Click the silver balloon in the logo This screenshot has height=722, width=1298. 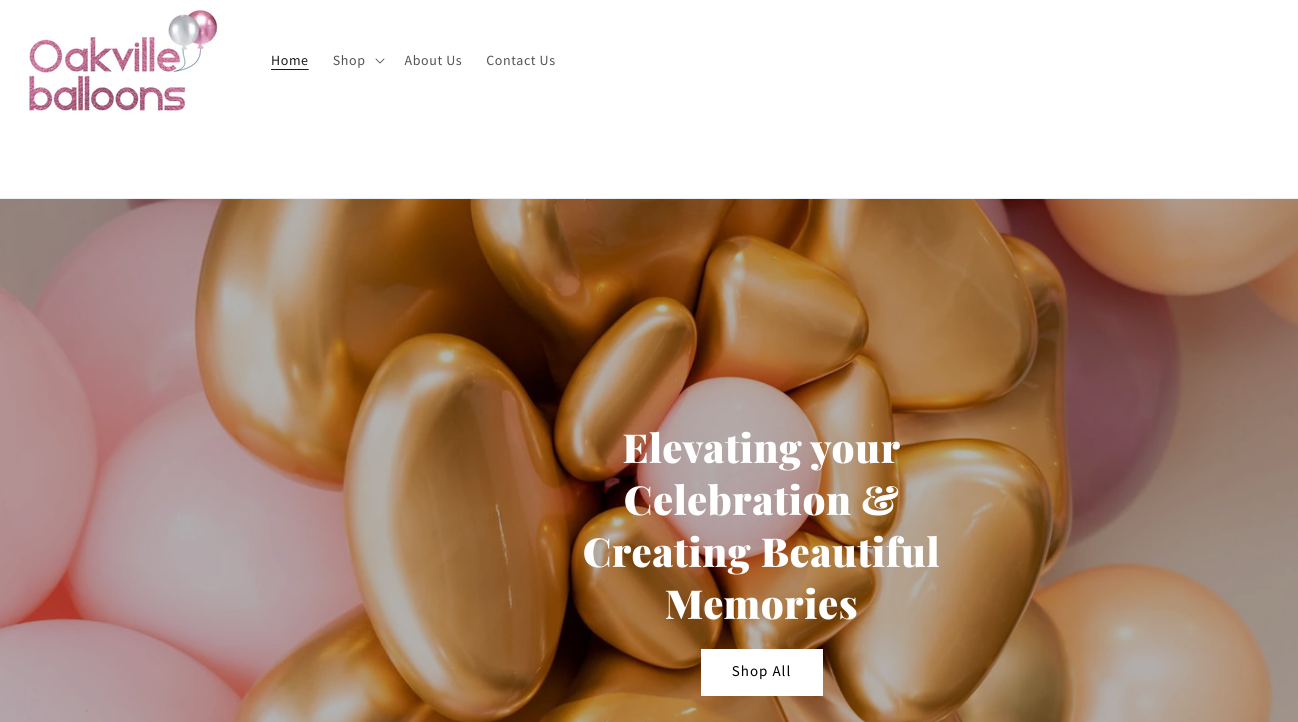184,31
